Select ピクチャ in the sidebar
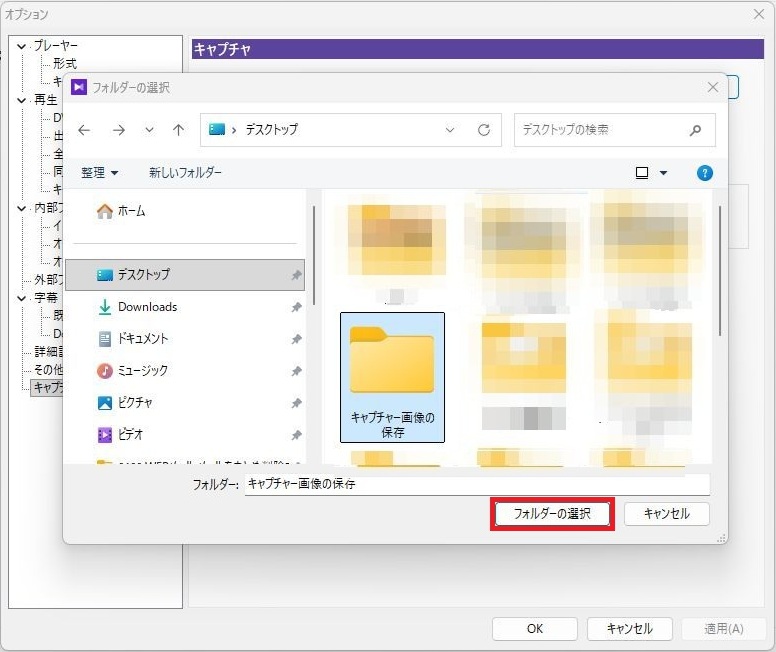 (138, 403)
